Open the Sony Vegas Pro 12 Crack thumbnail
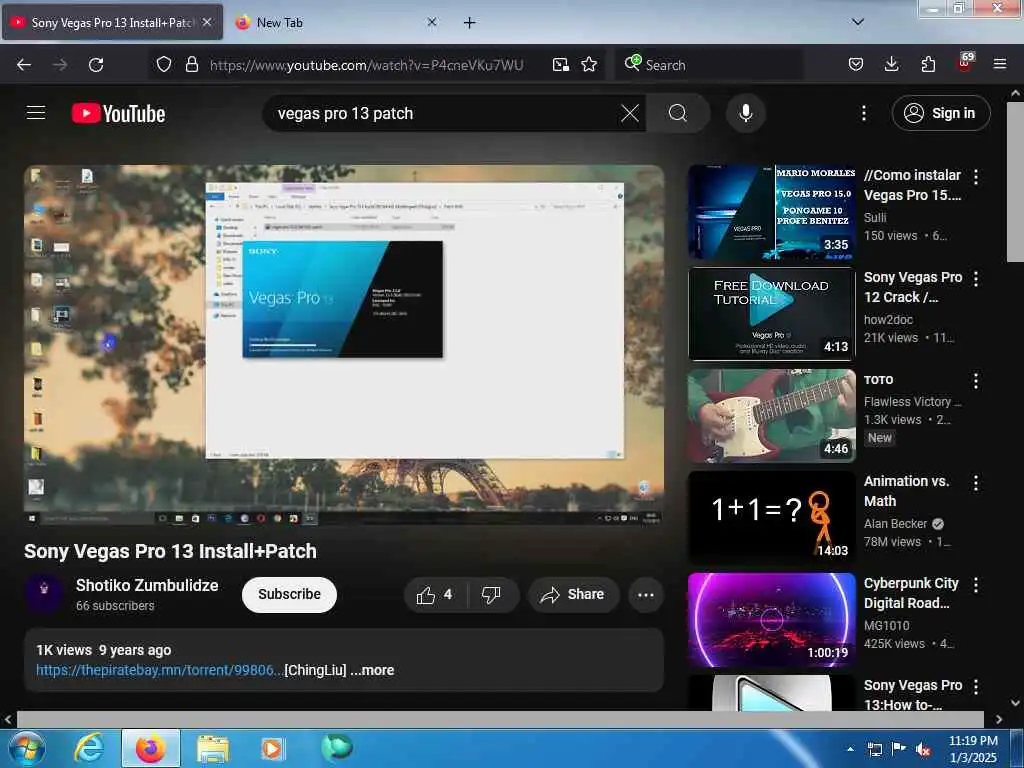The width and height of the screenshot is (1024, 768). 772,314
